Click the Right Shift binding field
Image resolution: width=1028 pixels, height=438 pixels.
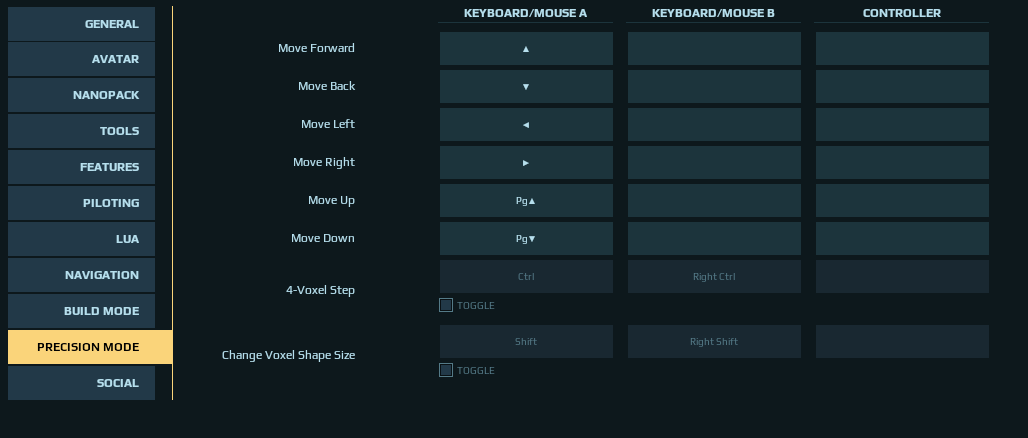pos(714,342)
